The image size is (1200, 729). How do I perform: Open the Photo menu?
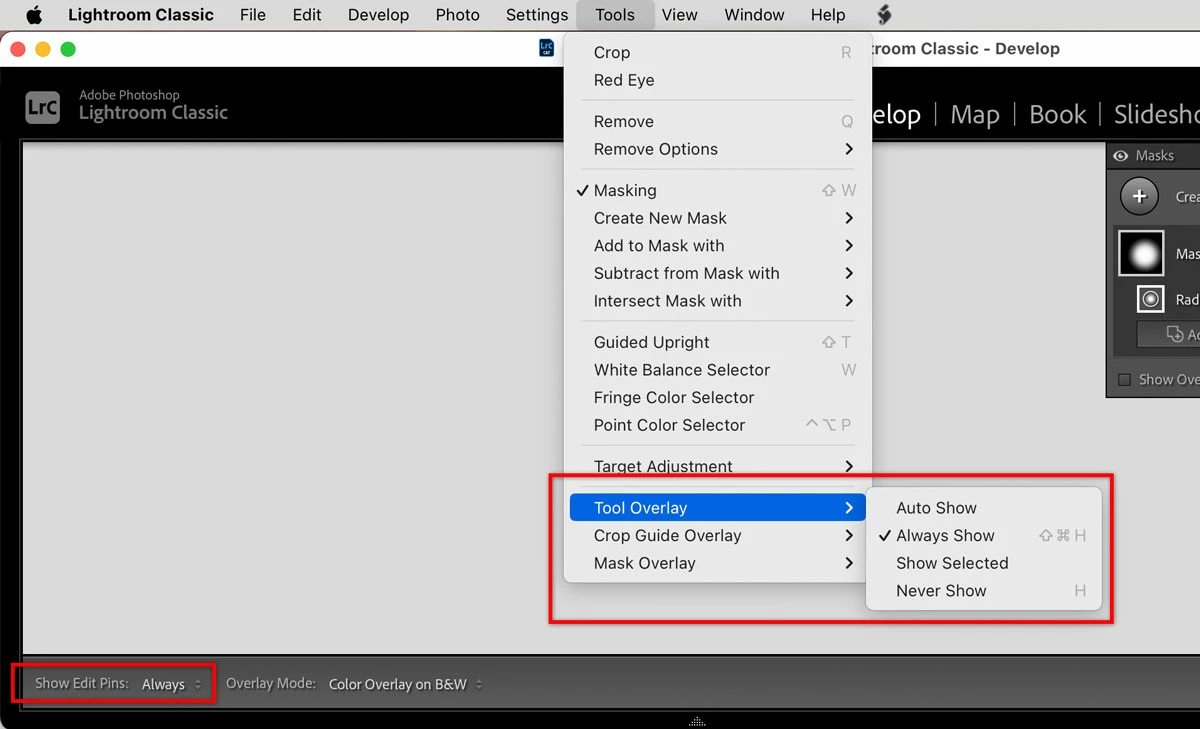pyautogui.click(x=458, y=15)
